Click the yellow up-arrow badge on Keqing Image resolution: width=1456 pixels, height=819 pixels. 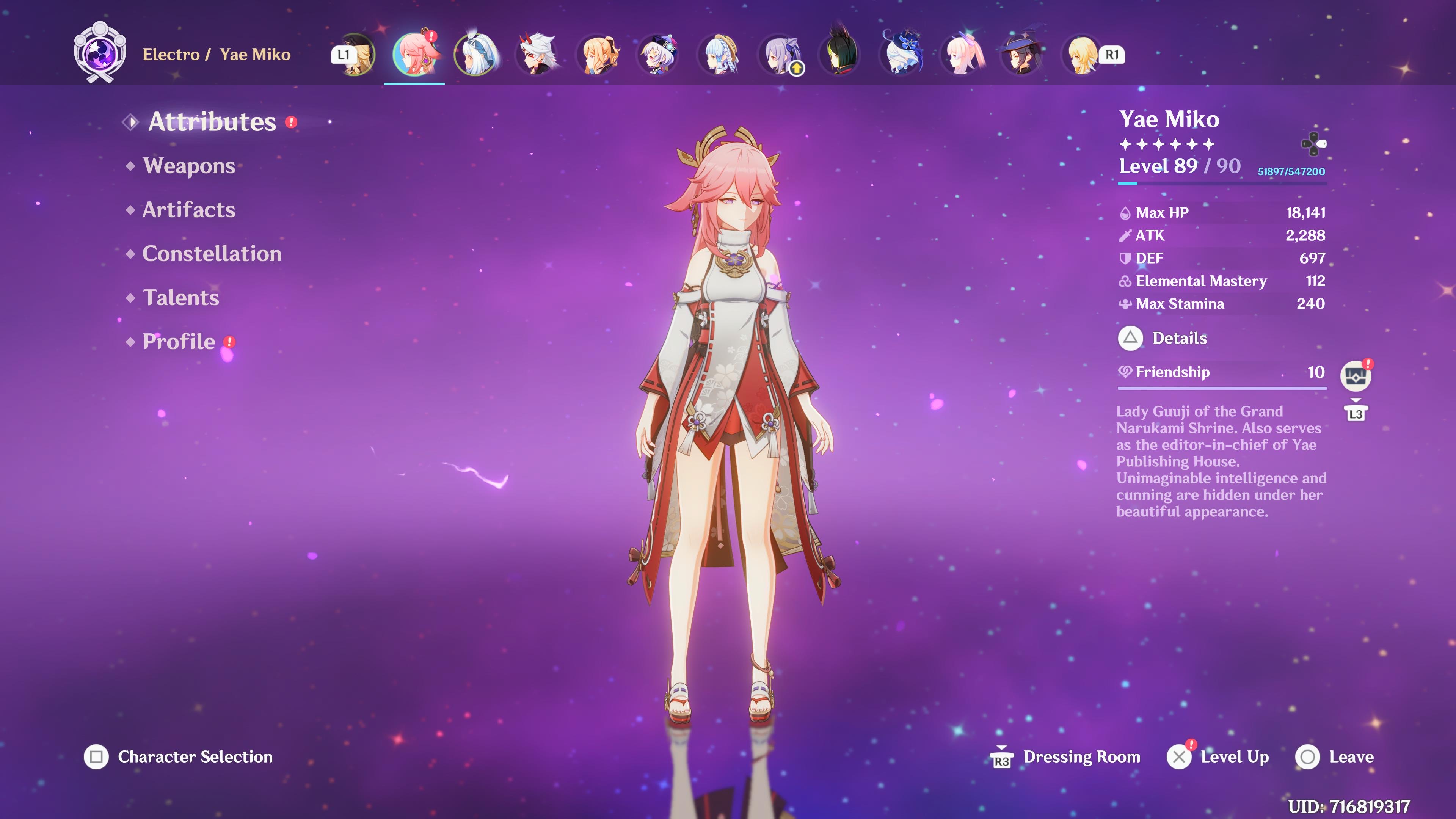point(796,69)
